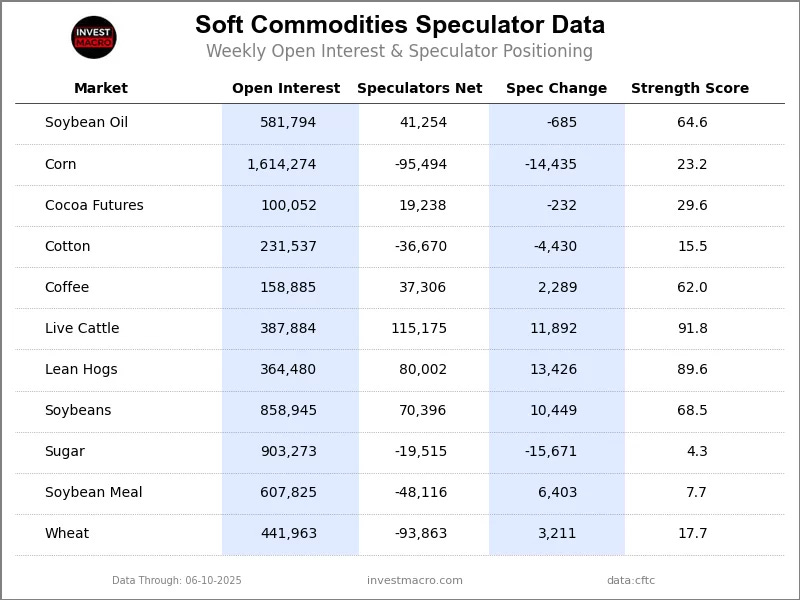Click the Speculators Net column header
Screen dimensions: 800x600
point(419,88)
